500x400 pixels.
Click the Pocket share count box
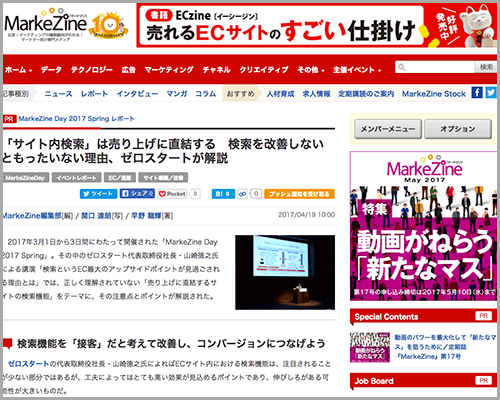[195, 194]
